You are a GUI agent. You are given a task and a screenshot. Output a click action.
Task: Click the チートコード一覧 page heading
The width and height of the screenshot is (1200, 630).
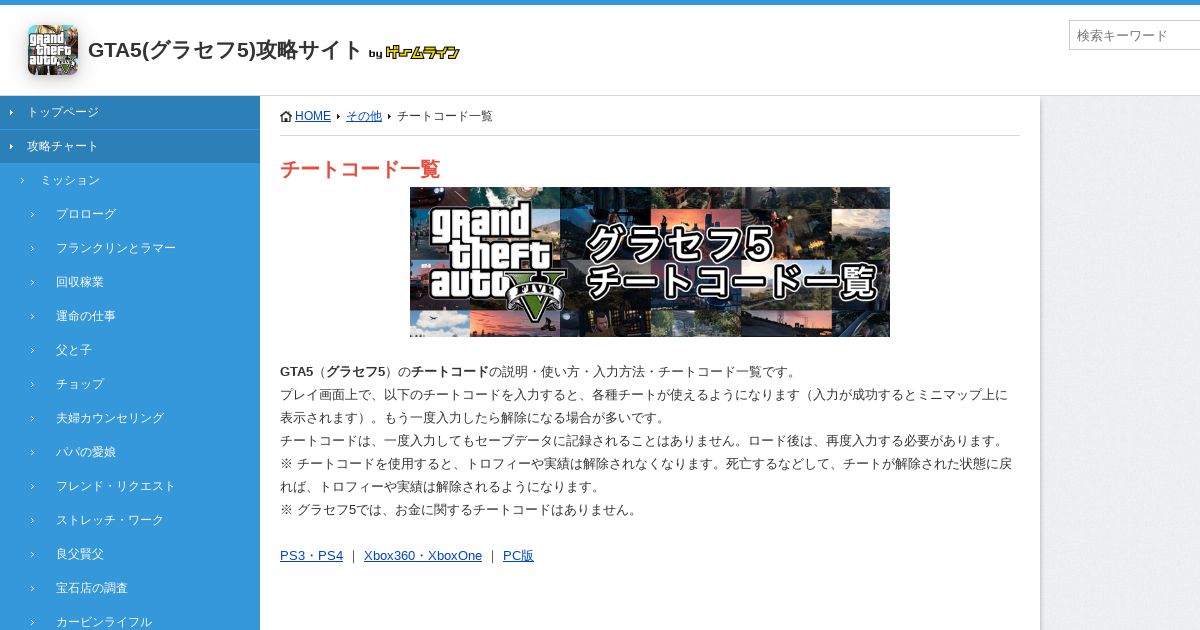click(360, 169)
